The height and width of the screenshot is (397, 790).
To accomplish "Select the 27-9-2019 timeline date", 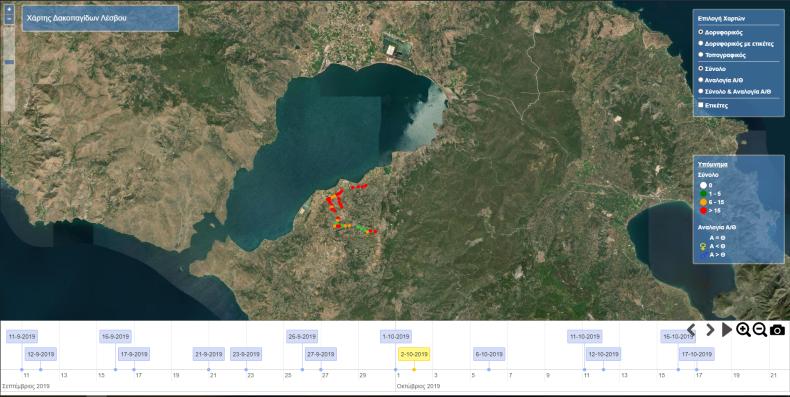I will pos(321,354).
